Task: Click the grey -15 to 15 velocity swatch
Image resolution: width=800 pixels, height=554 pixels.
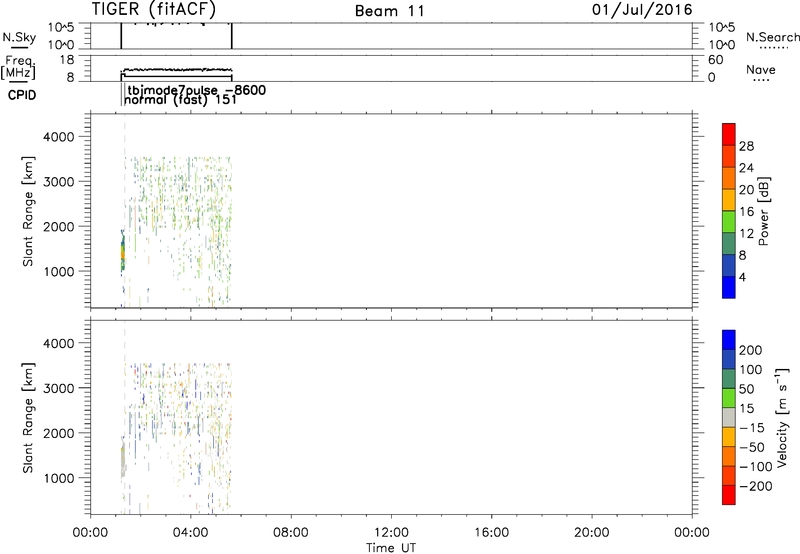Action: [x=729, y=417]
